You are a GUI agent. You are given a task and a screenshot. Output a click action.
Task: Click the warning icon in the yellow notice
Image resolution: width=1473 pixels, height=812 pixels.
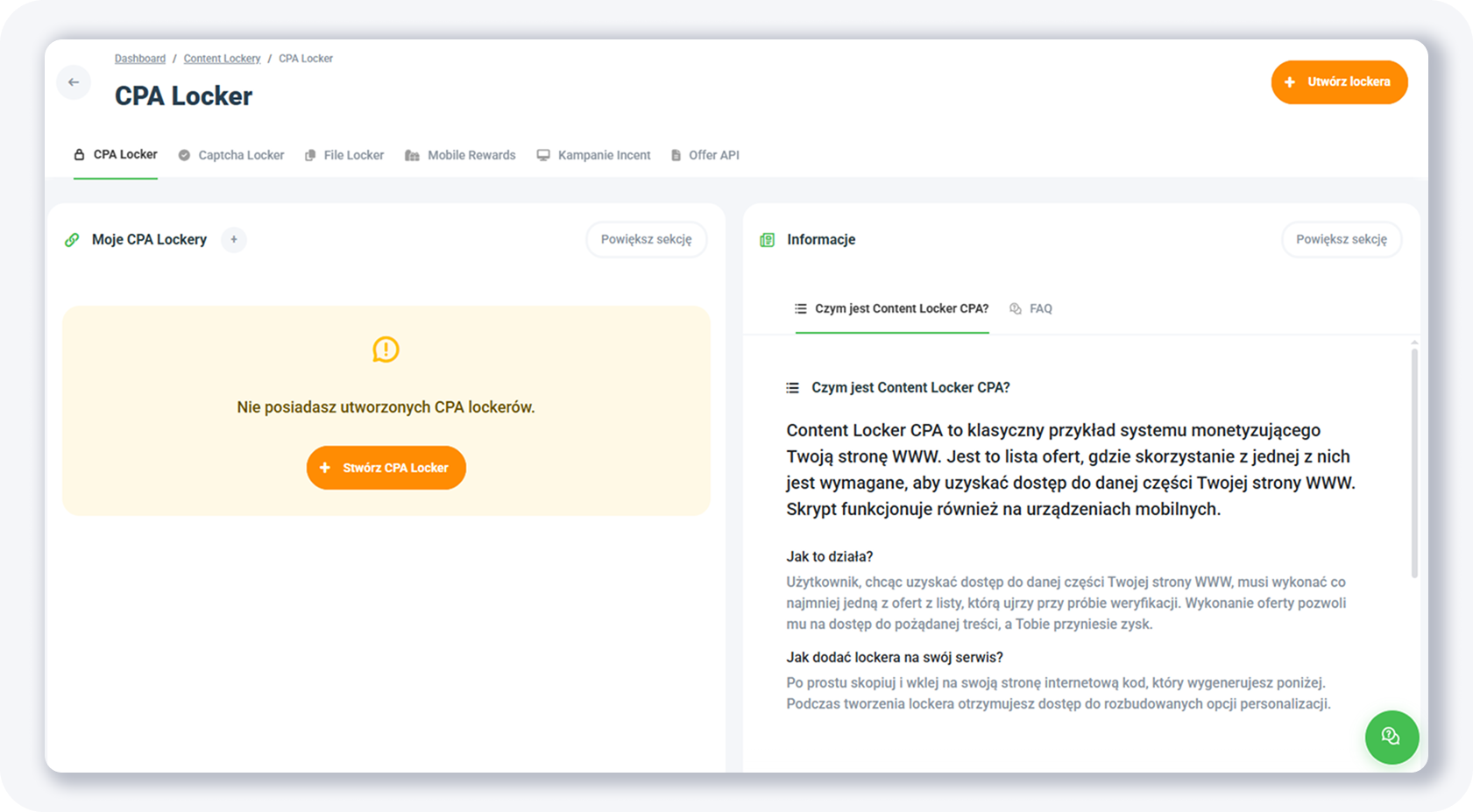pos(386,350)
